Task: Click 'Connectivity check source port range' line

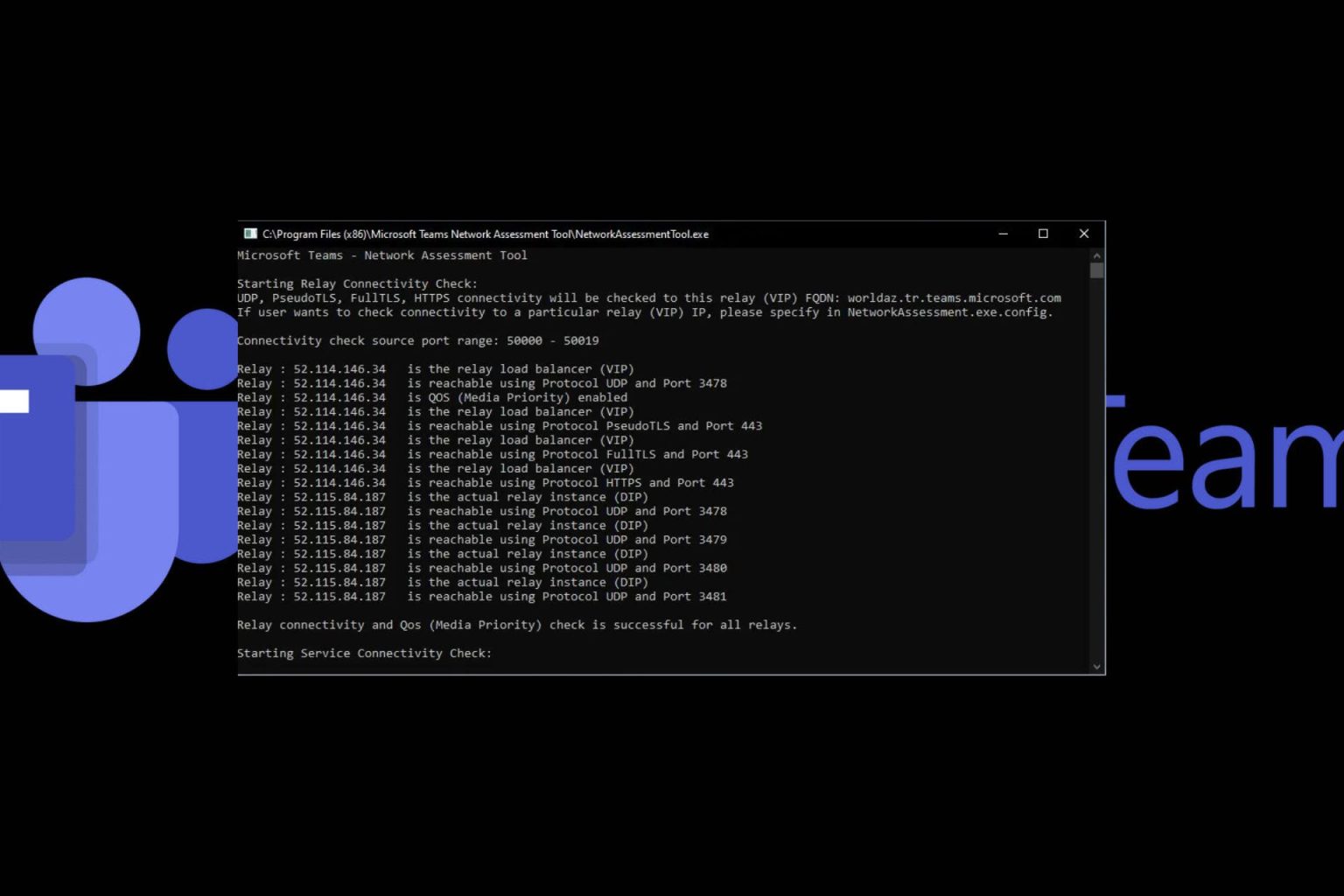Action: (x=418, y=340)
